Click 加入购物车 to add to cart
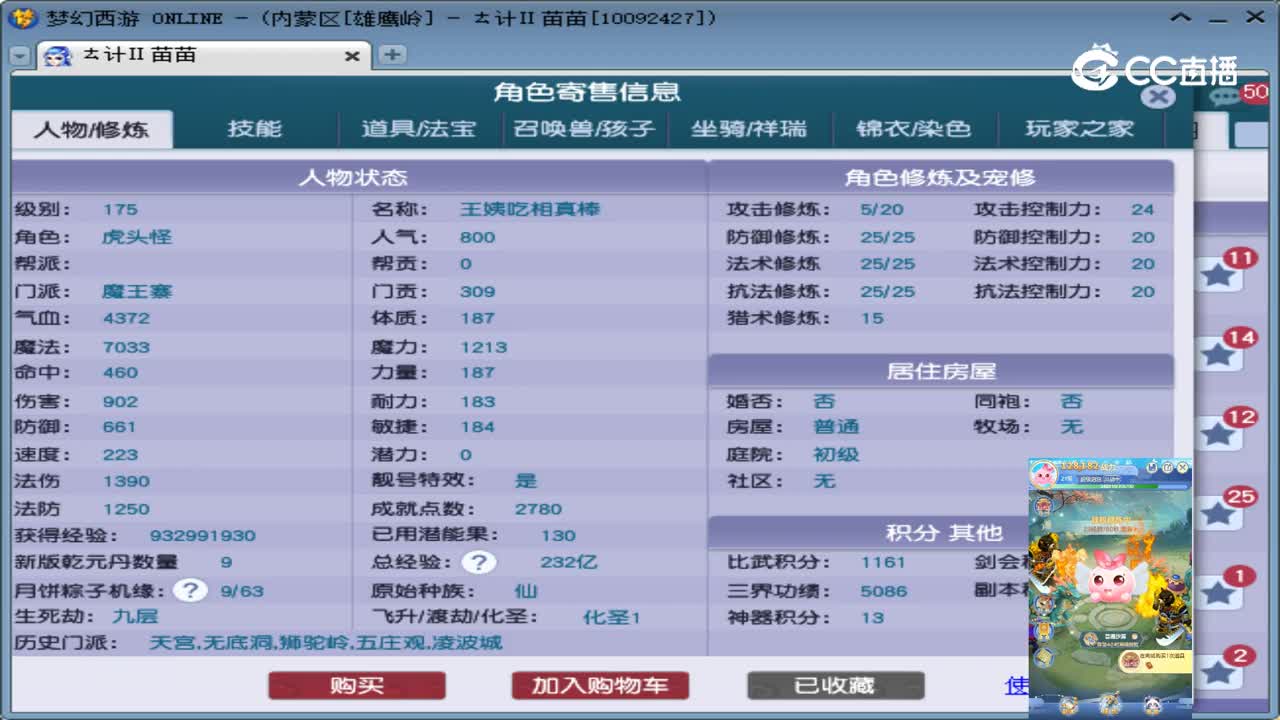 600,686
